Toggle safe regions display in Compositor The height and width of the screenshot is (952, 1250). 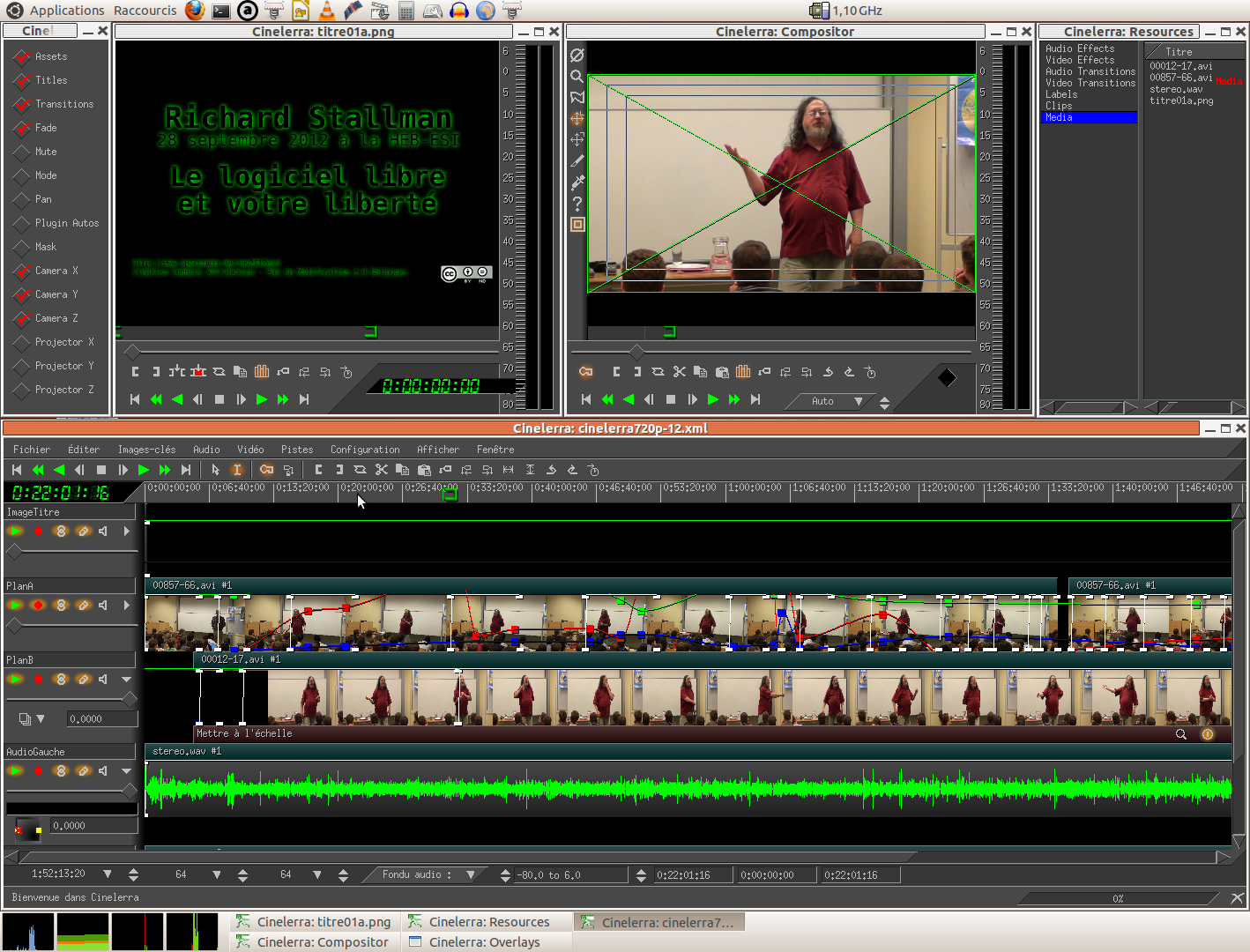click(577, 224)
